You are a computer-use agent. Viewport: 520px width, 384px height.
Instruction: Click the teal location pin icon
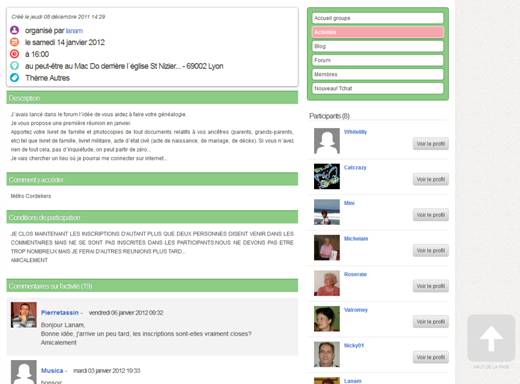tap(14, 66)
